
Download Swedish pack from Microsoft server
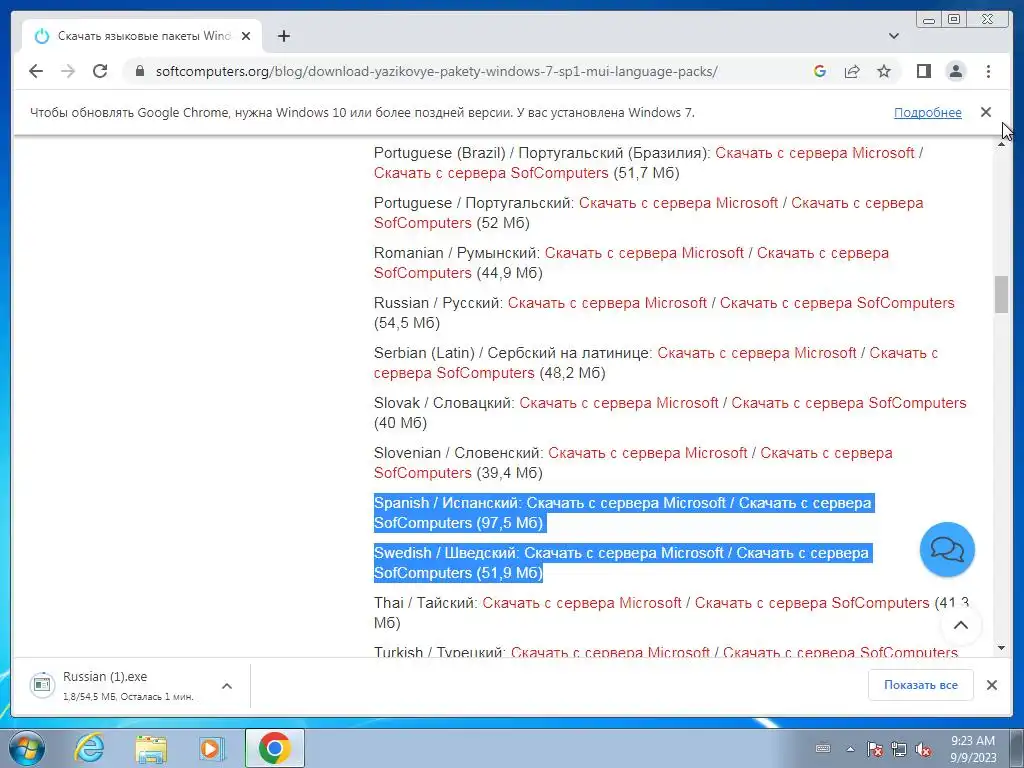point(624,553)
